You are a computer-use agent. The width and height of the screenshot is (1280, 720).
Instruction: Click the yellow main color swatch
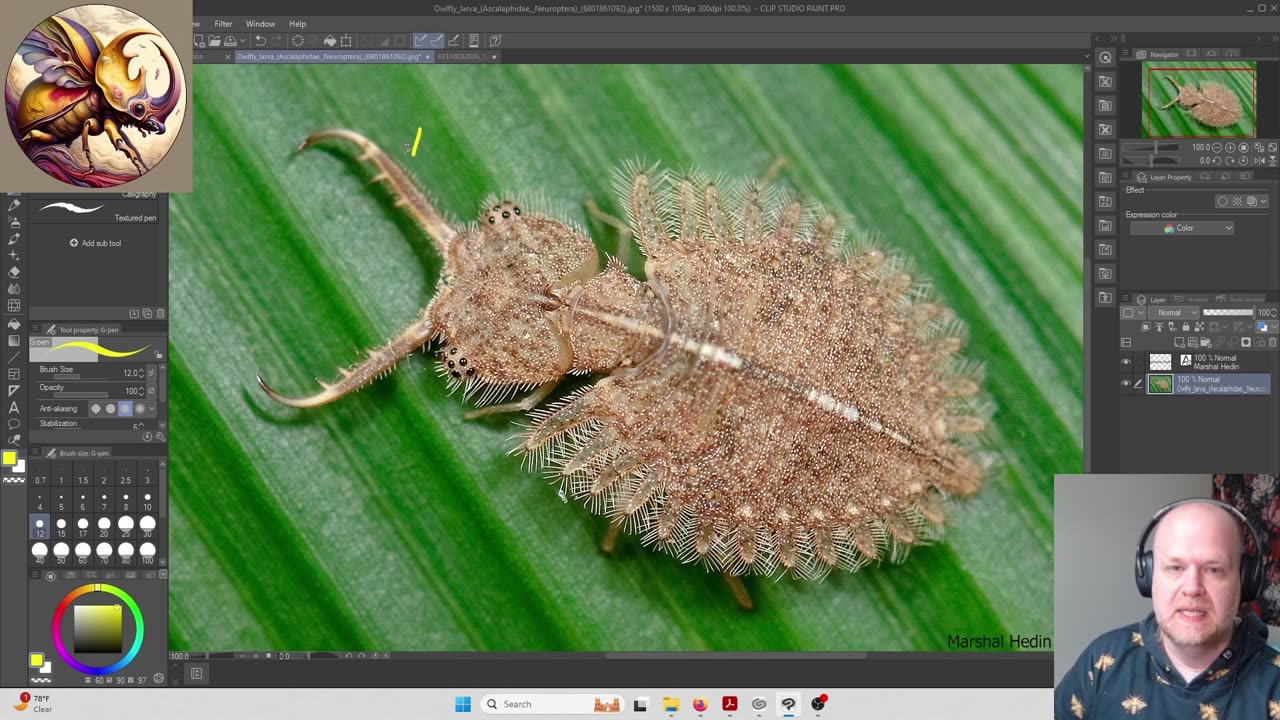[x=9, y=457]
